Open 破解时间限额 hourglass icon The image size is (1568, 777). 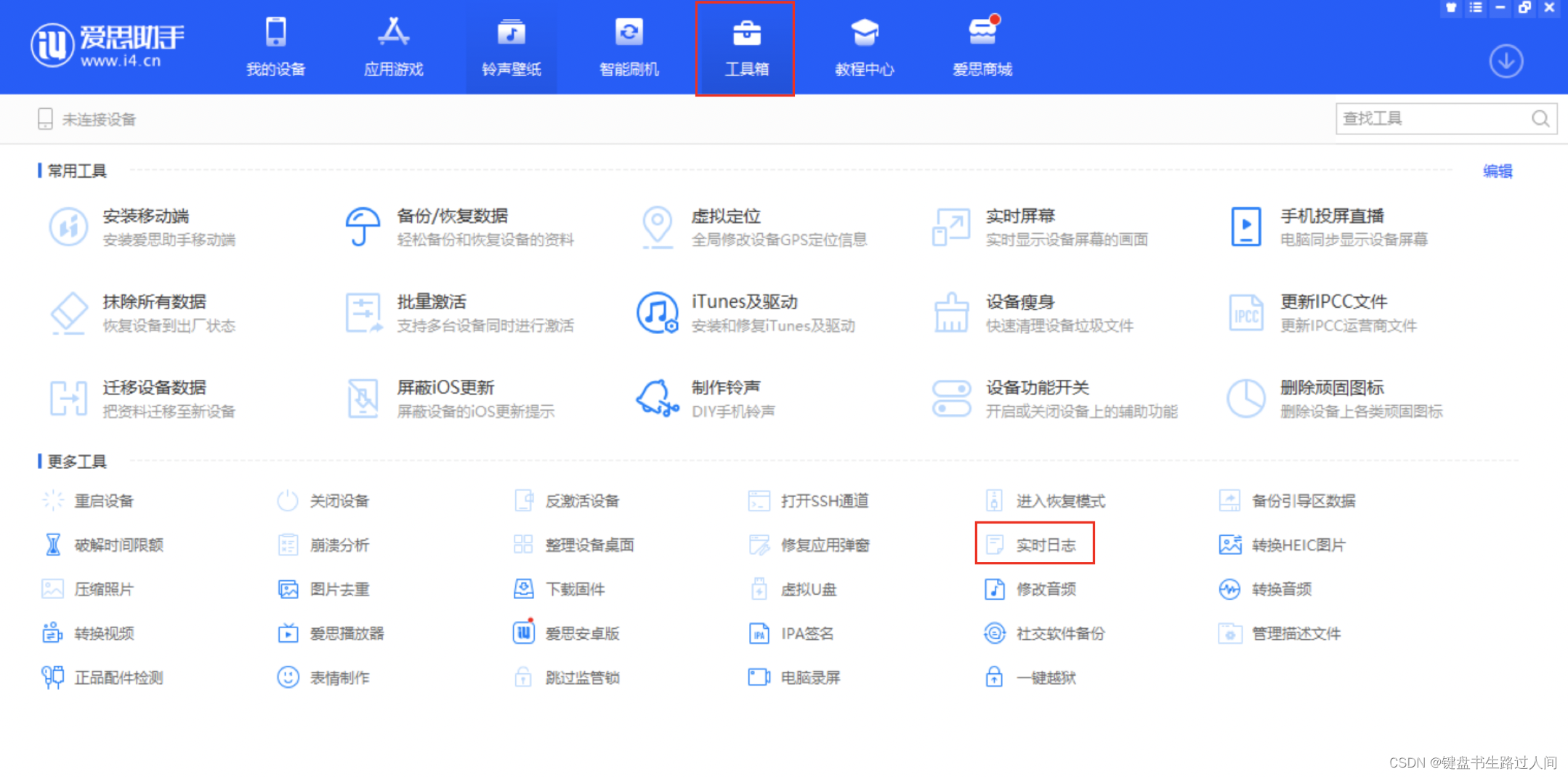[x=53, y=545]
